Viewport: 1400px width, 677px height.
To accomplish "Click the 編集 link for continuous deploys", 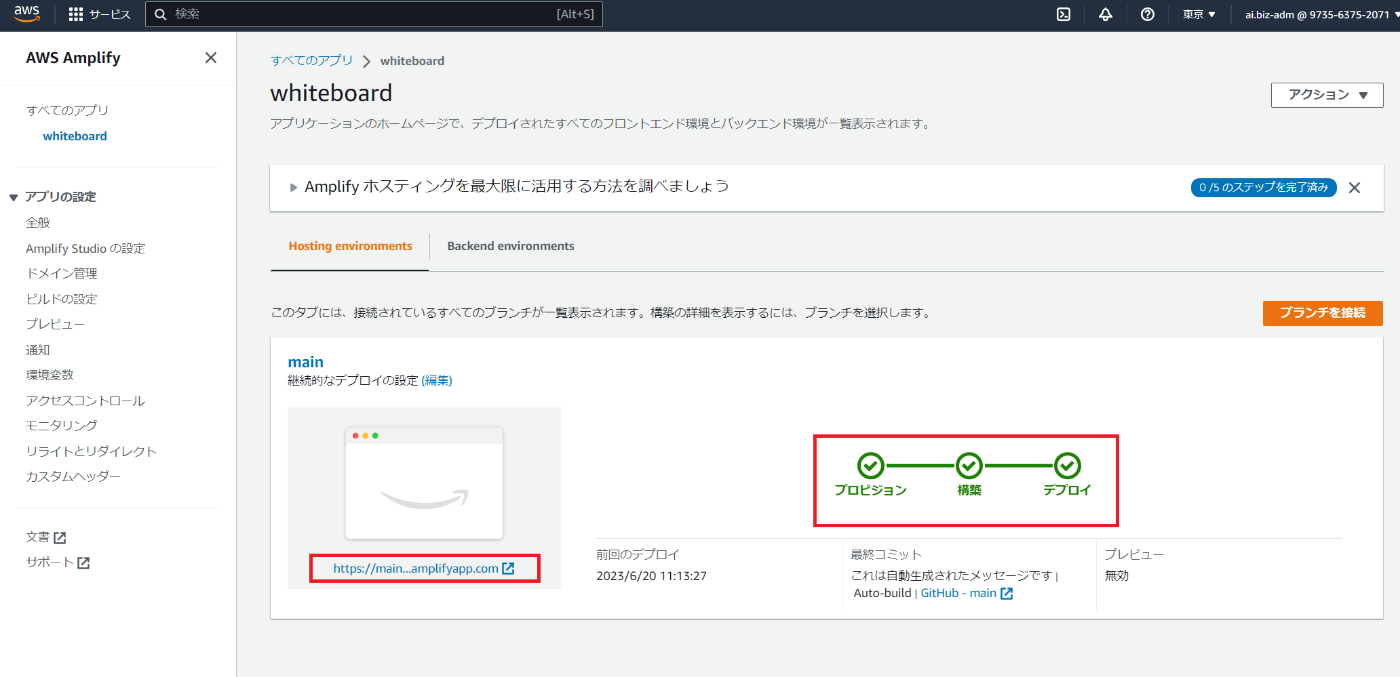I will [x=437, y=380].
